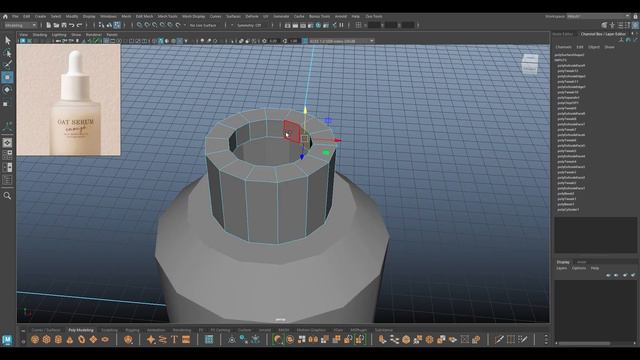Screen dimensions: 640x360
Task: Open the Windows menu
Action: pyautogui.click(x=108, y=17)
